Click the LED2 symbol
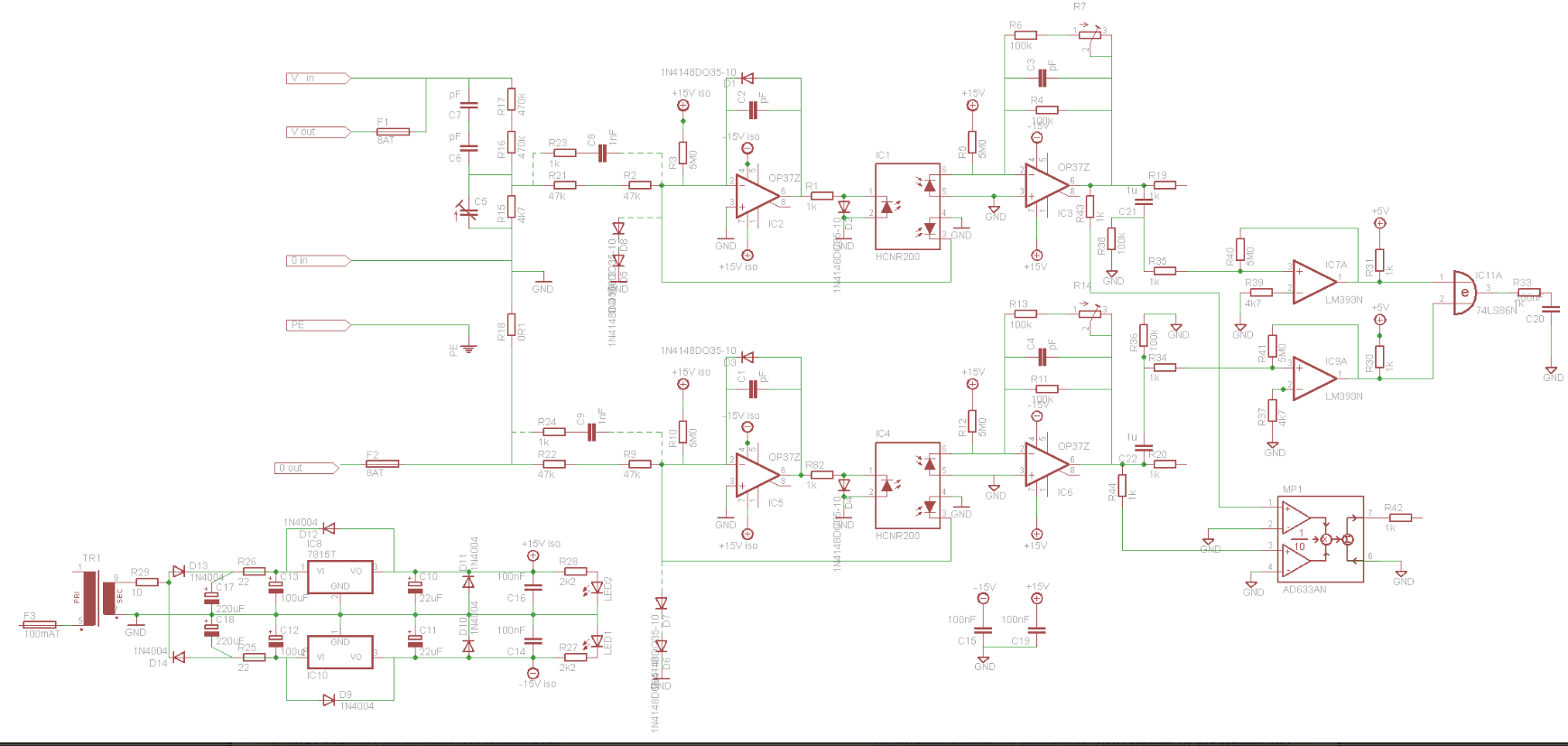This screenshot has width=1568, height=746. click(595, 588)
